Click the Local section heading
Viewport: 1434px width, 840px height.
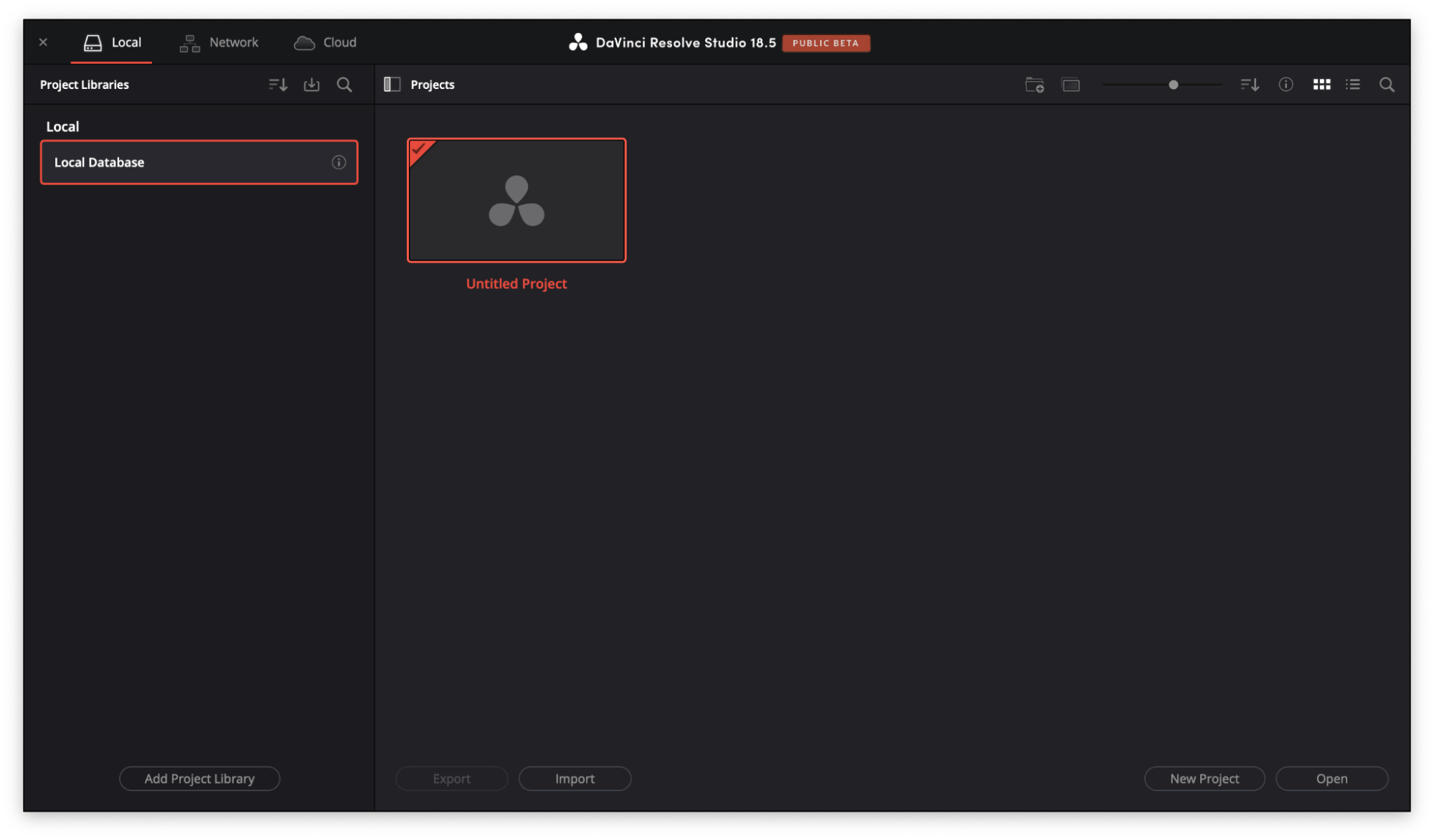click(62, 126)
